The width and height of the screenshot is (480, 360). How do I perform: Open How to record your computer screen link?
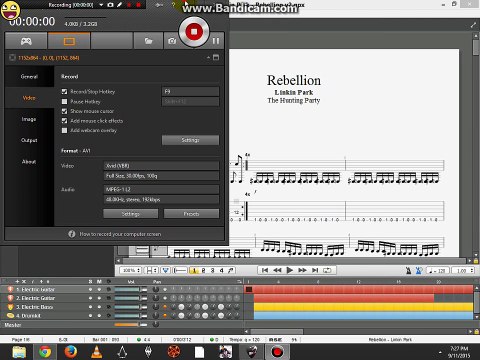pos(120,234)
